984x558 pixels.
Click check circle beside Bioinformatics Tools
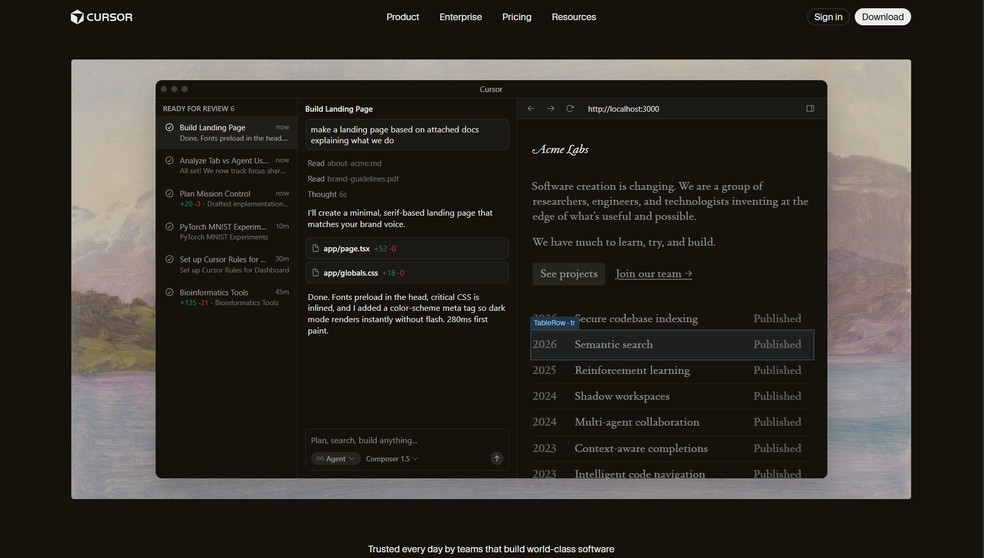coord(169,293)
